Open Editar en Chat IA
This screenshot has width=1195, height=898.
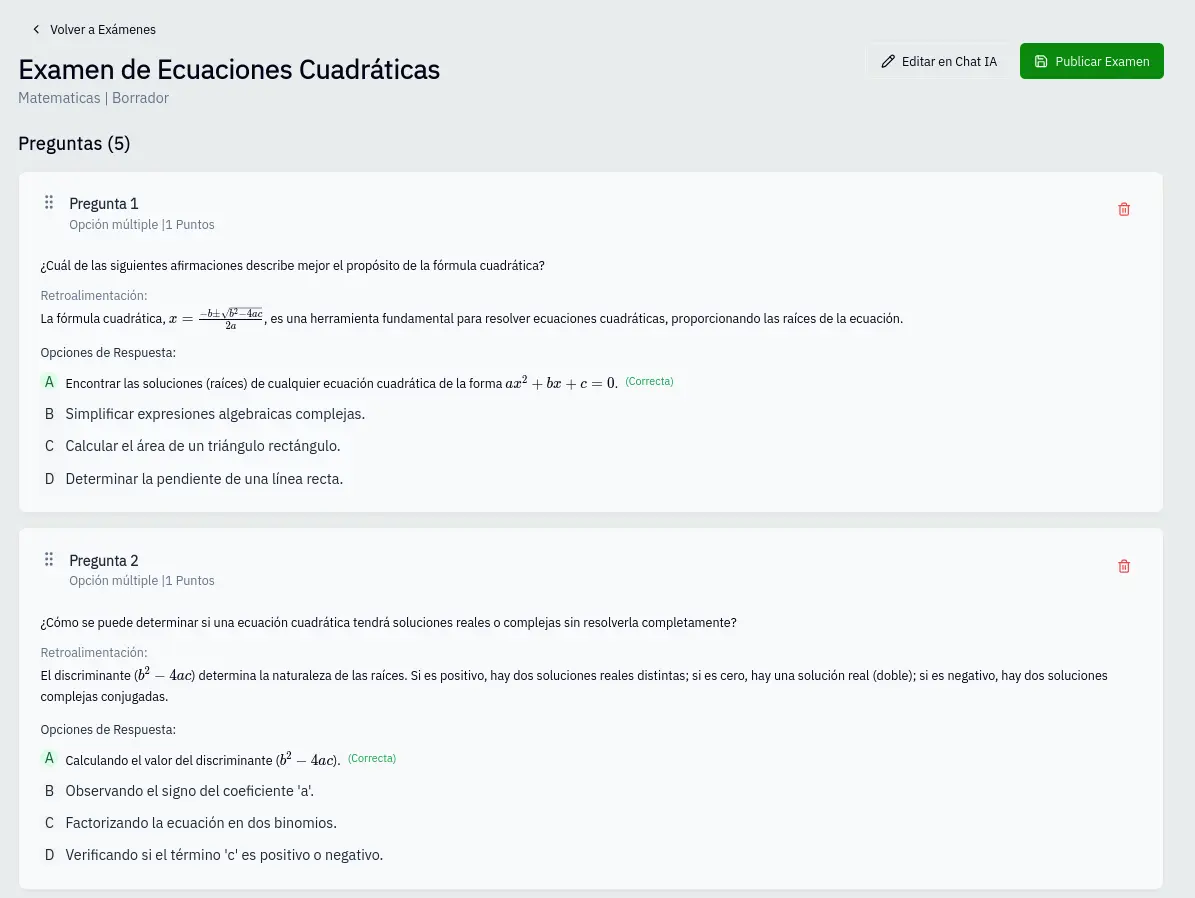[938, 61]
